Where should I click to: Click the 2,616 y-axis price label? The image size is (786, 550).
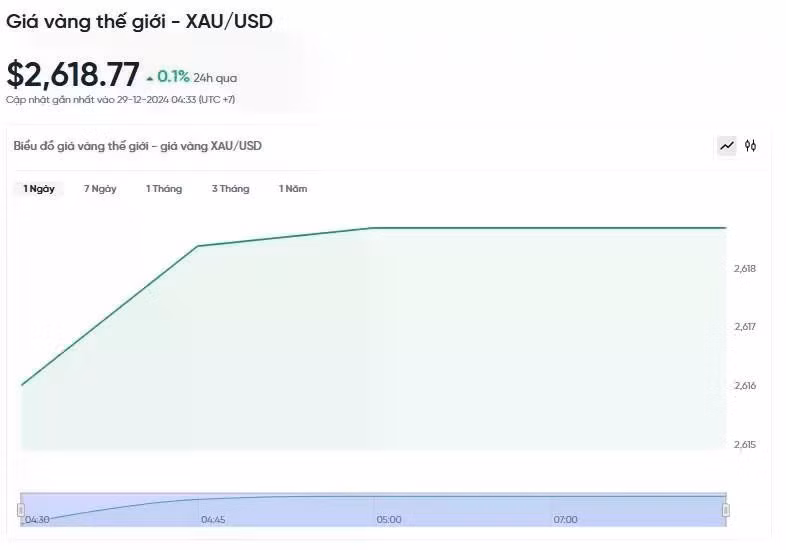[744, 386]
